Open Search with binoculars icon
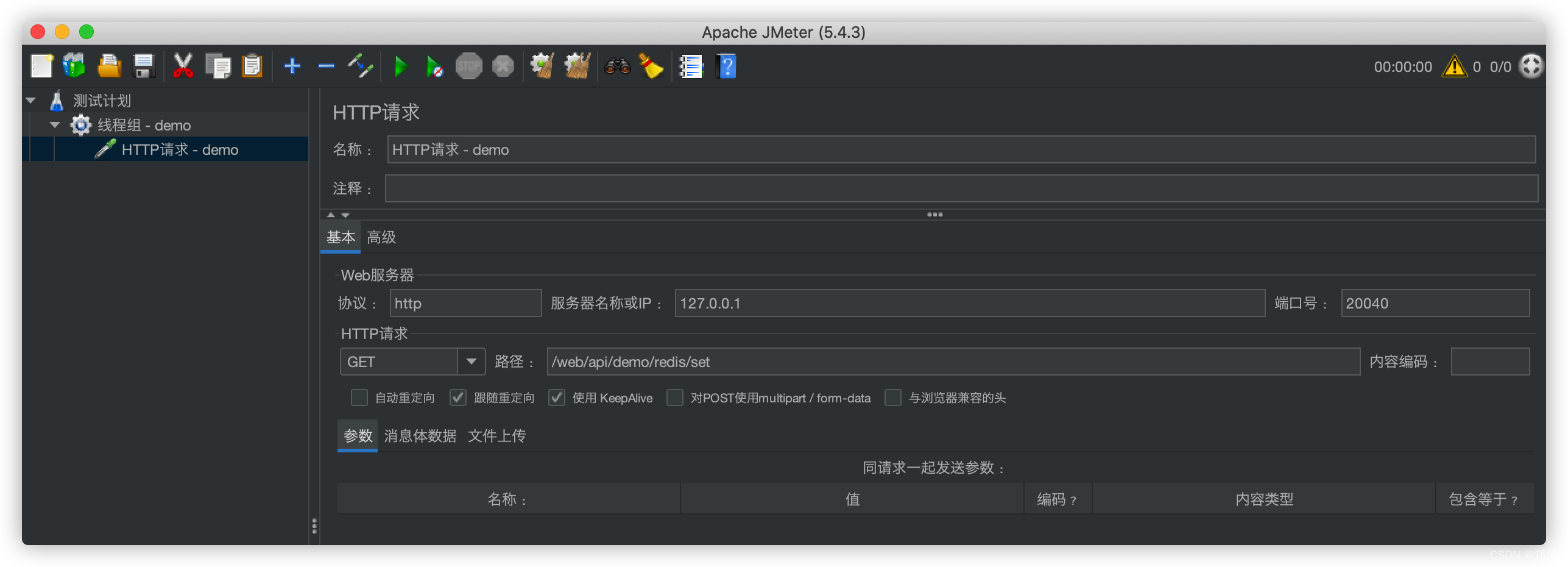Viewport: 1568px width, 567px height. click(617, 66)
